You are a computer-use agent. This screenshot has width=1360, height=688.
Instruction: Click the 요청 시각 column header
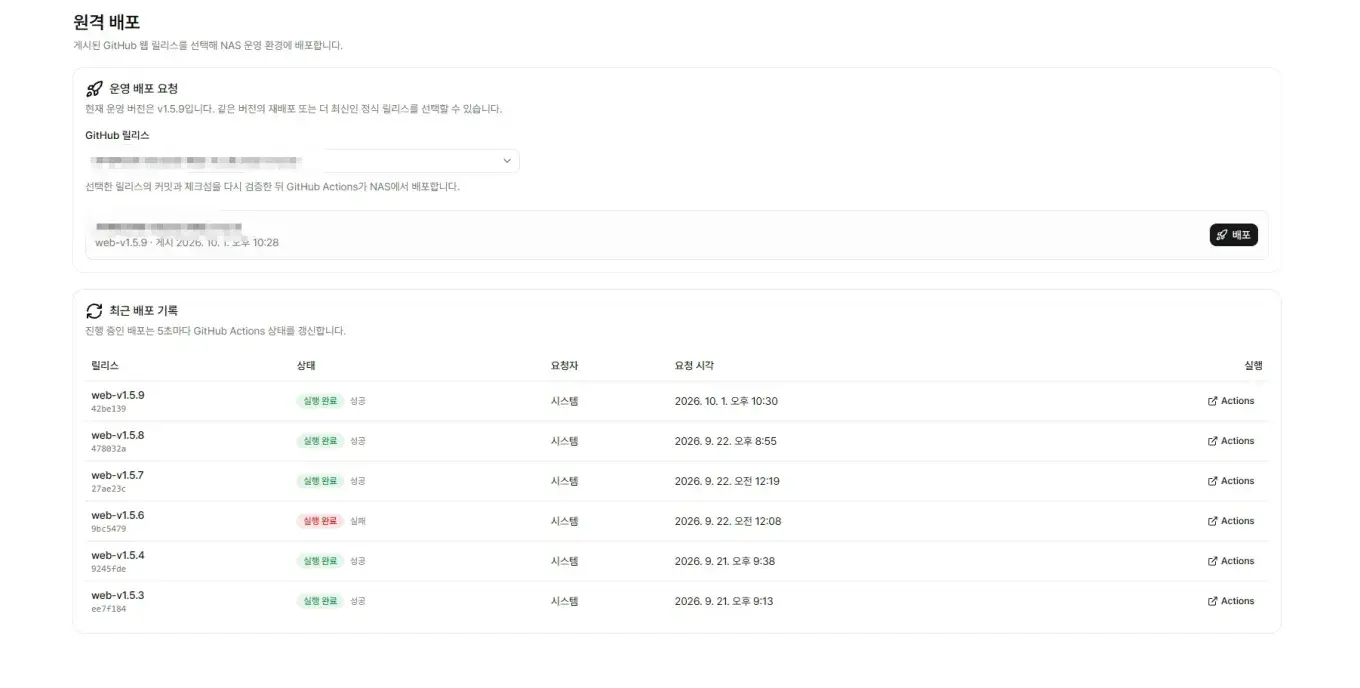tap(694, 366)
